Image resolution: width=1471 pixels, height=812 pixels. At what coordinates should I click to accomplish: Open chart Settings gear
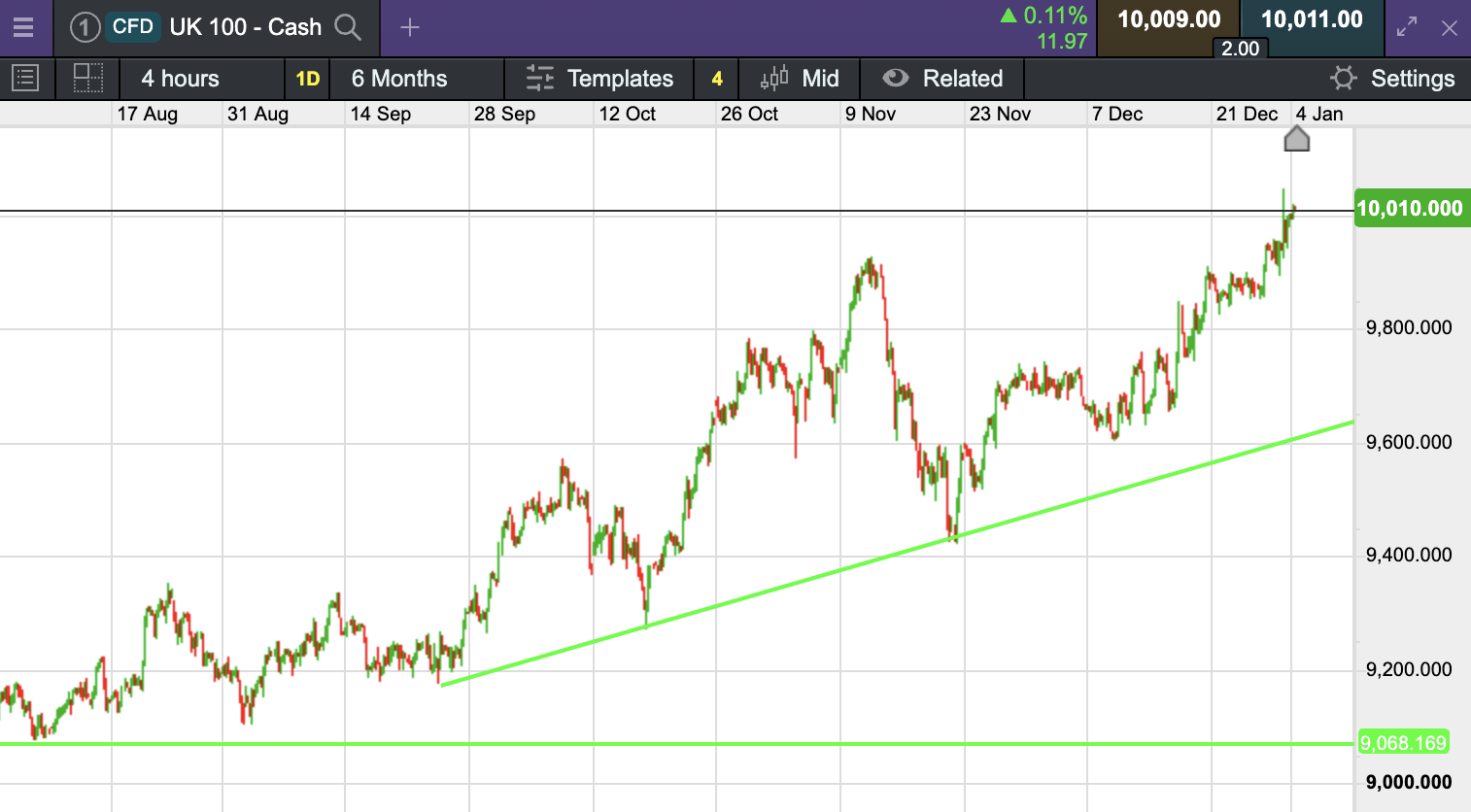pyautogui.click(x=1344, y=79)
